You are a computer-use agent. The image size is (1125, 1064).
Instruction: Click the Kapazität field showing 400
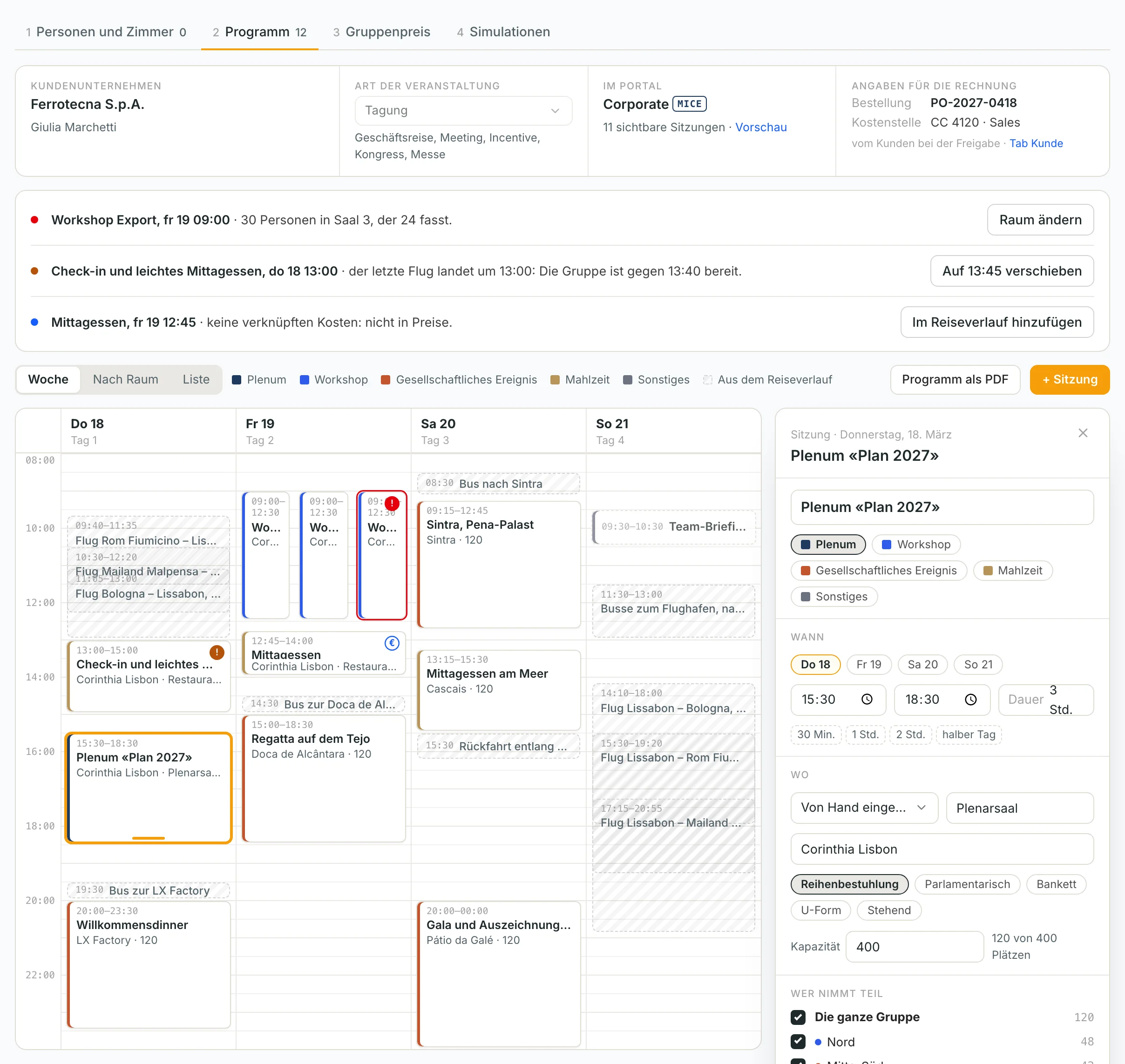coord(914,947)
